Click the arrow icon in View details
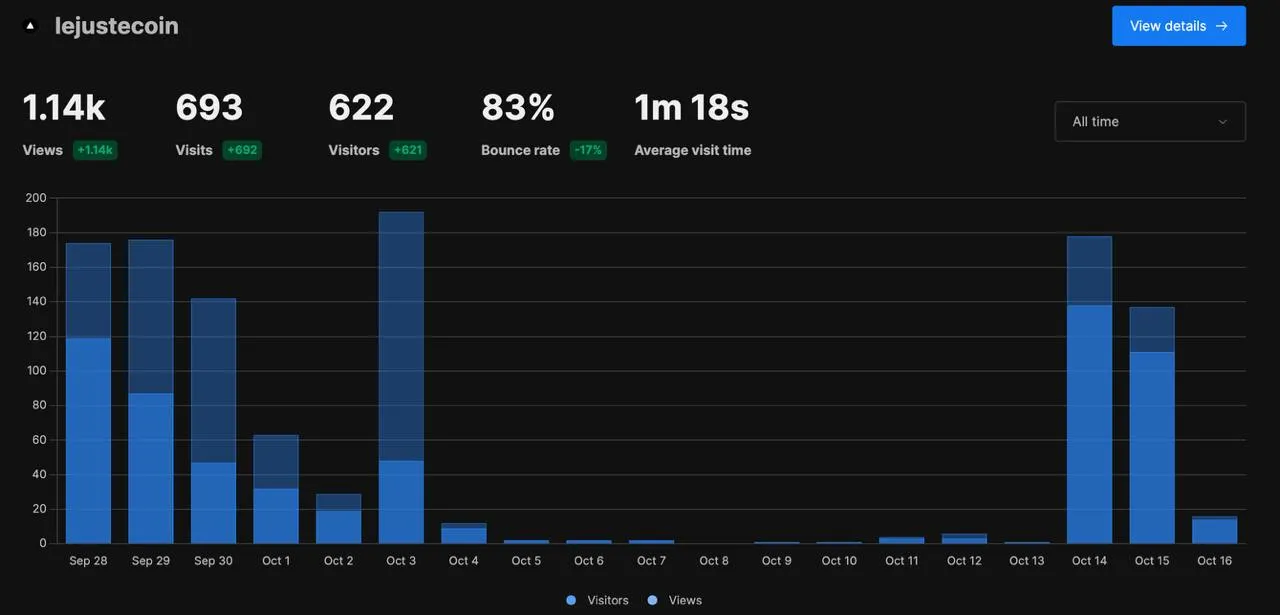Image resolution: width=1280 pixels, height=615 pixels. click(x=1221, y=26)
